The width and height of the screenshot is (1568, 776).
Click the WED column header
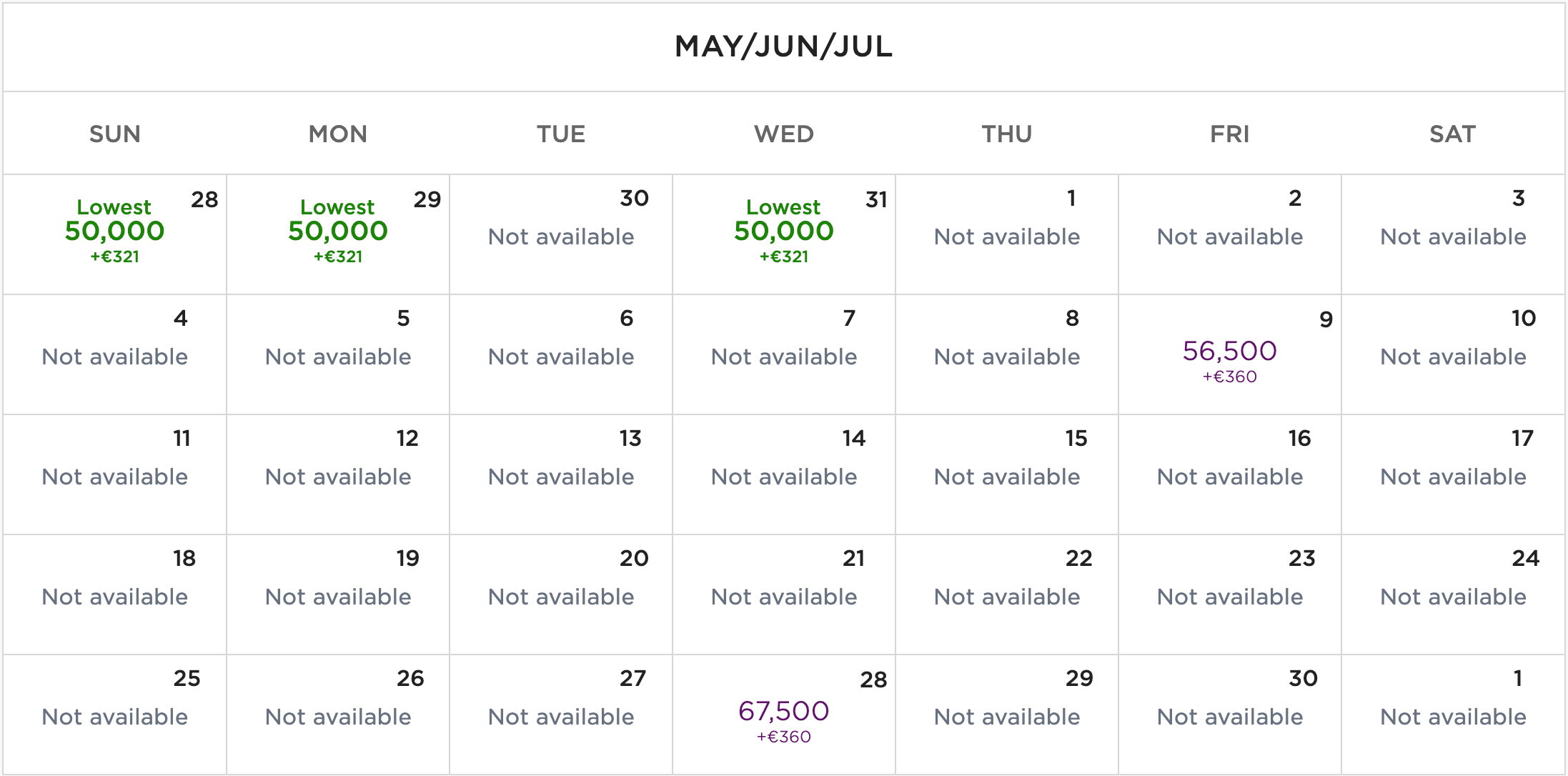784,134
